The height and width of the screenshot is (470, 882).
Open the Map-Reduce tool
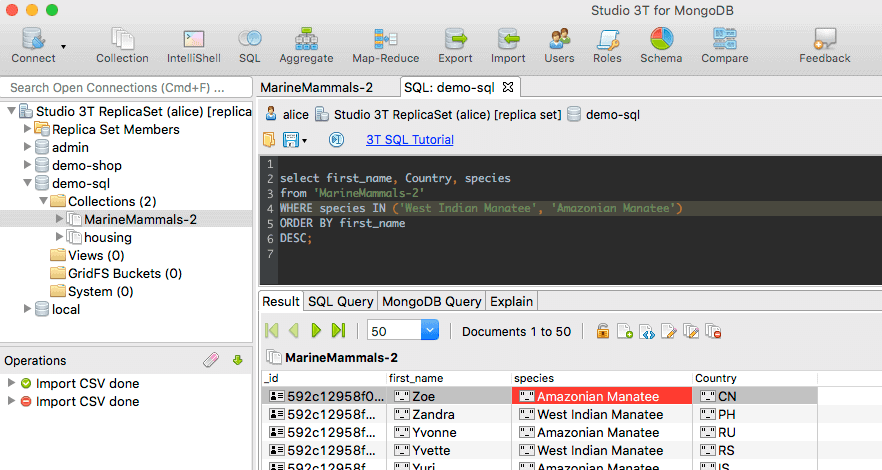click(385, 46)
